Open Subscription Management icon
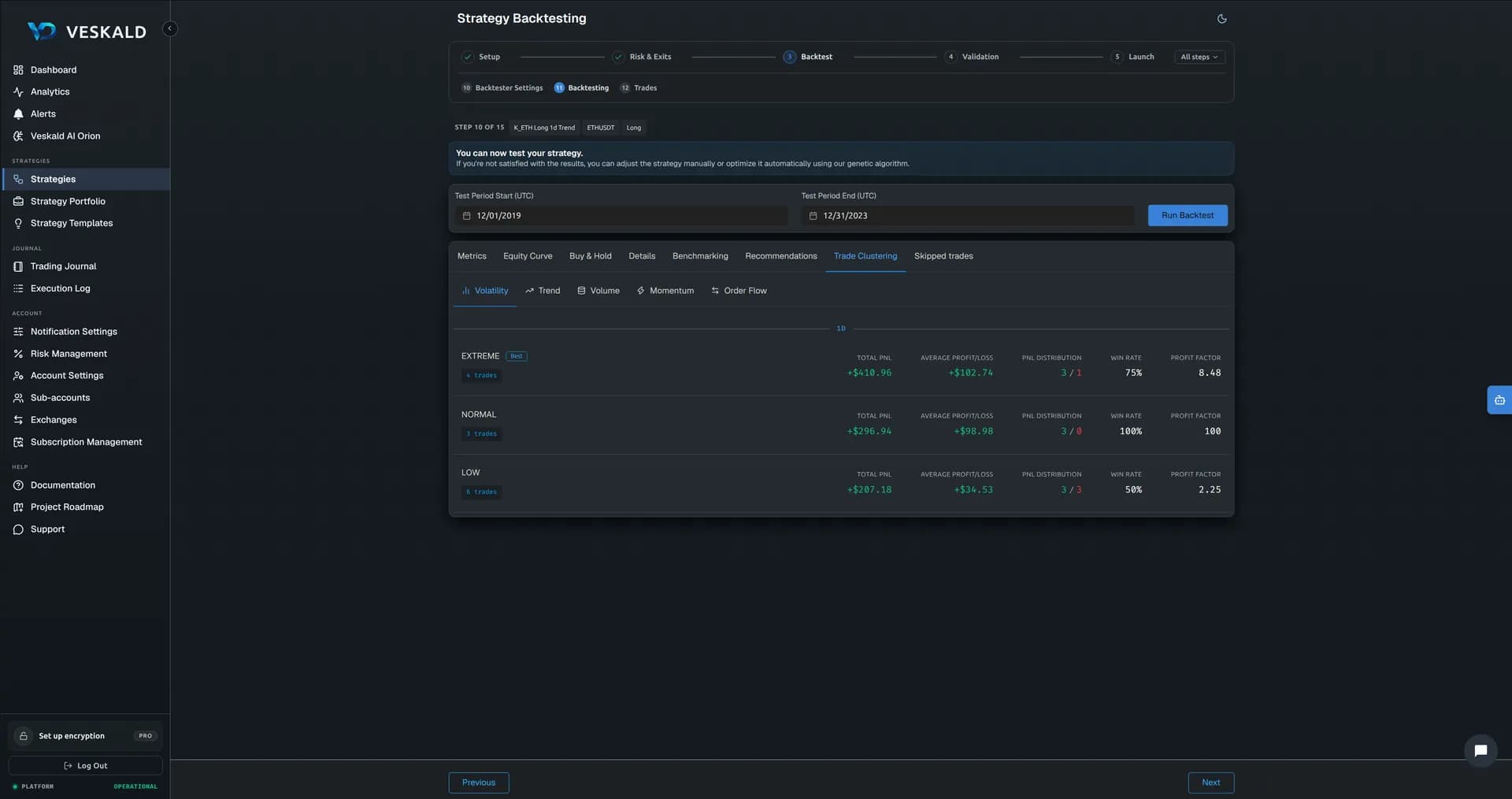The image size is (1512, 799). pyautogui.click(x=18, y=442)
